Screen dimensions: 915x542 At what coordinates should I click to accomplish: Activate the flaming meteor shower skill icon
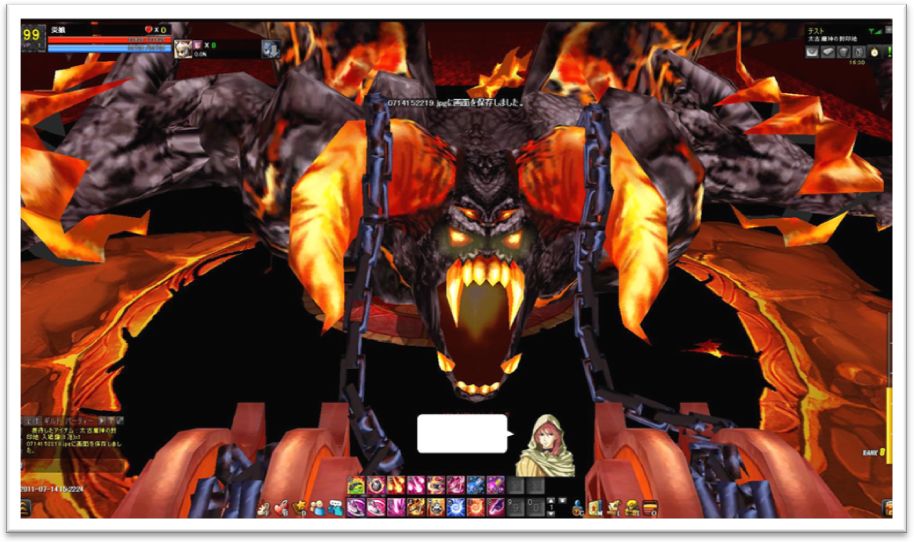(396, 484)
